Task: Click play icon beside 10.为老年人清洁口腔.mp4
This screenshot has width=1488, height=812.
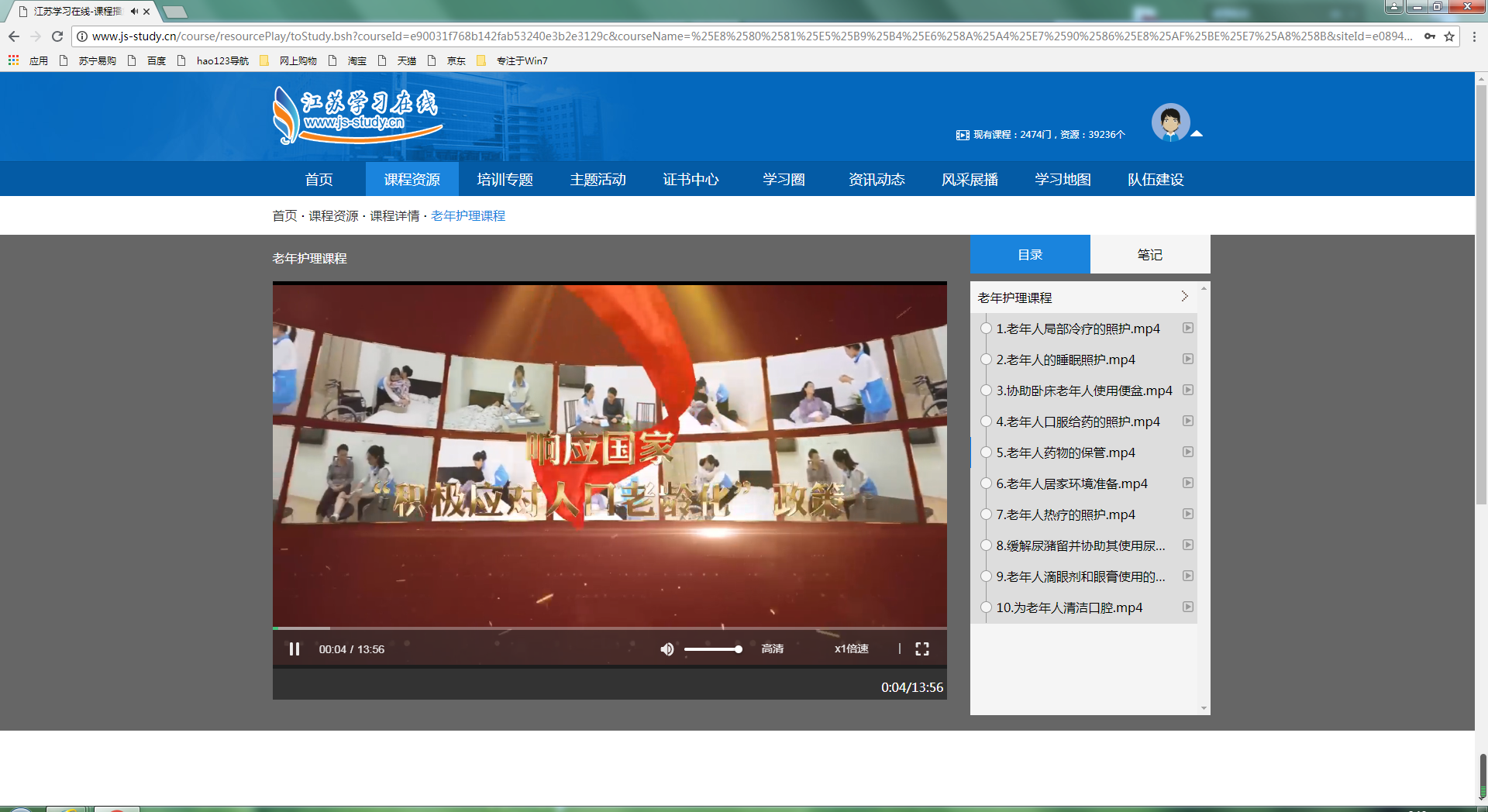Action: point(1187,607)
